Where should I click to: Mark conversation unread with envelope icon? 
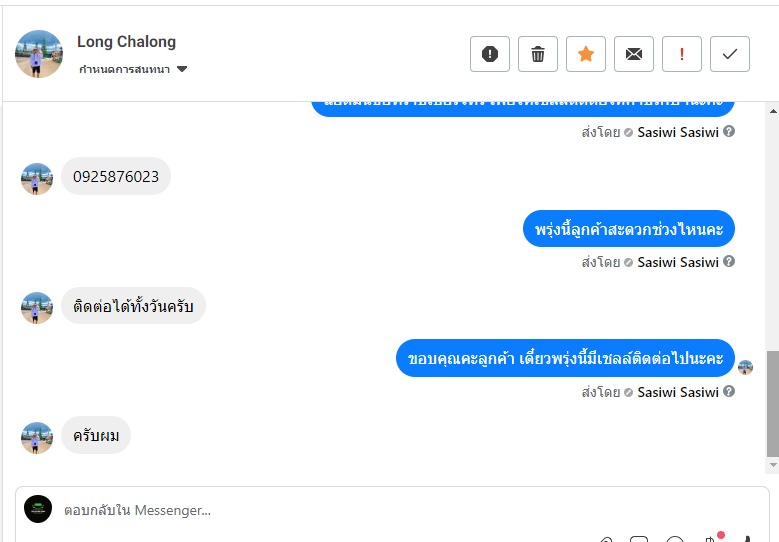pyautogui.click(x=634, y=54)
